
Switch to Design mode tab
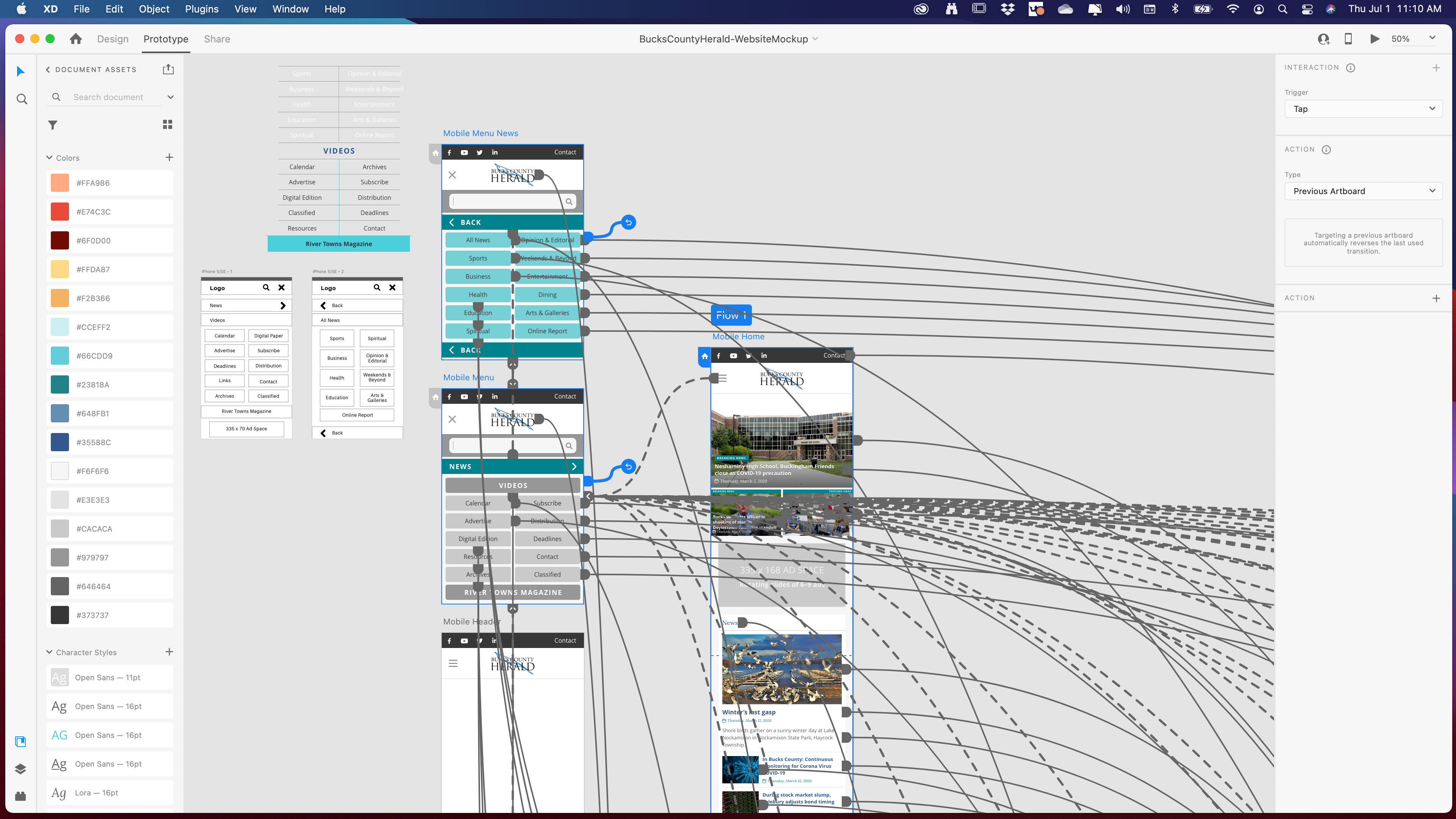point(113,39)
